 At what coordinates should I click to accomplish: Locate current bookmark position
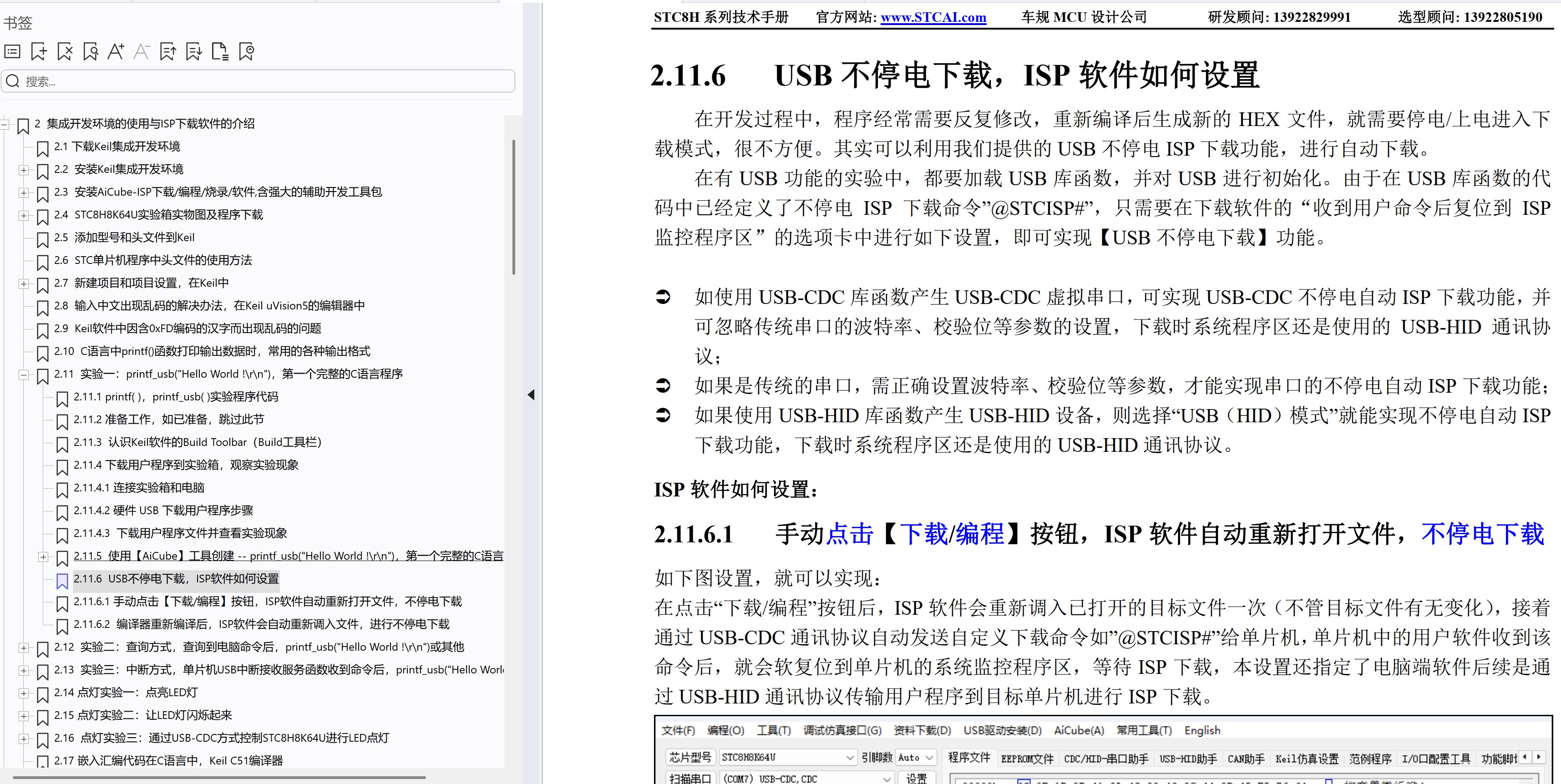coord(246,51)
